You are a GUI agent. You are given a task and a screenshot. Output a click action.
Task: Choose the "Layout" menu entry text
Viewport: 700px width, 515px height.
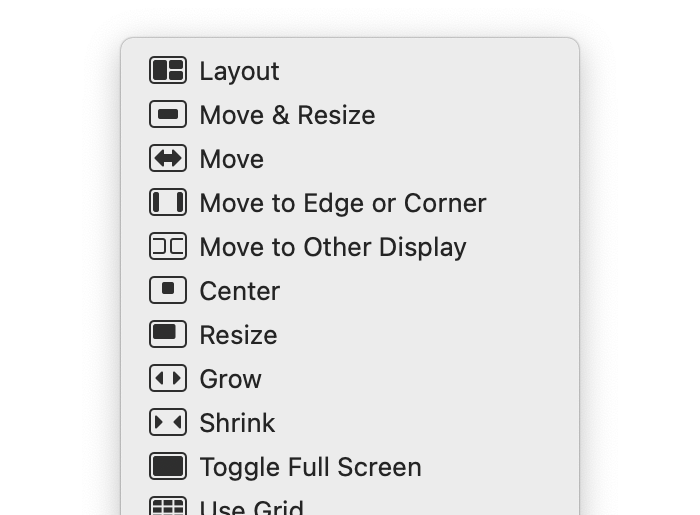click(239, 71)
